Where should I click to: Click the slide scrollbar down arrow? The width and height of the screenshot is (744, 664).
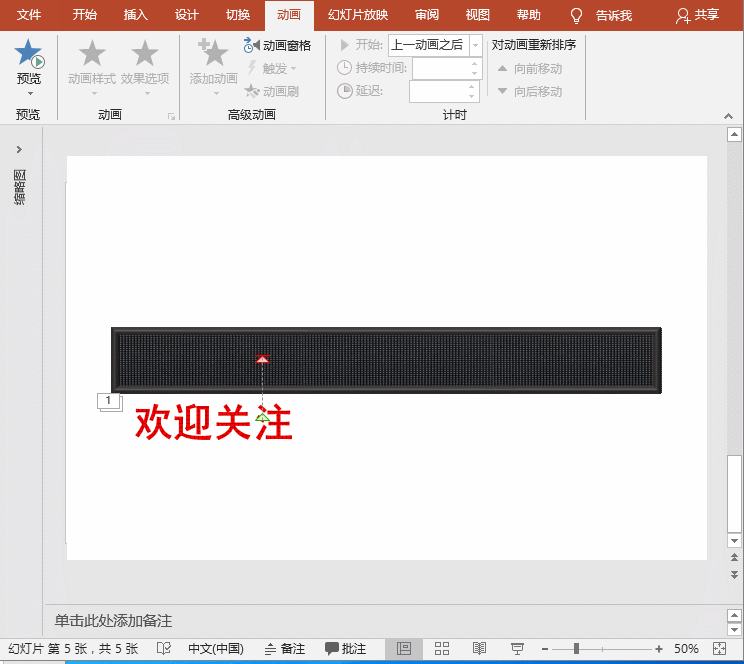(x=735, y=541)
